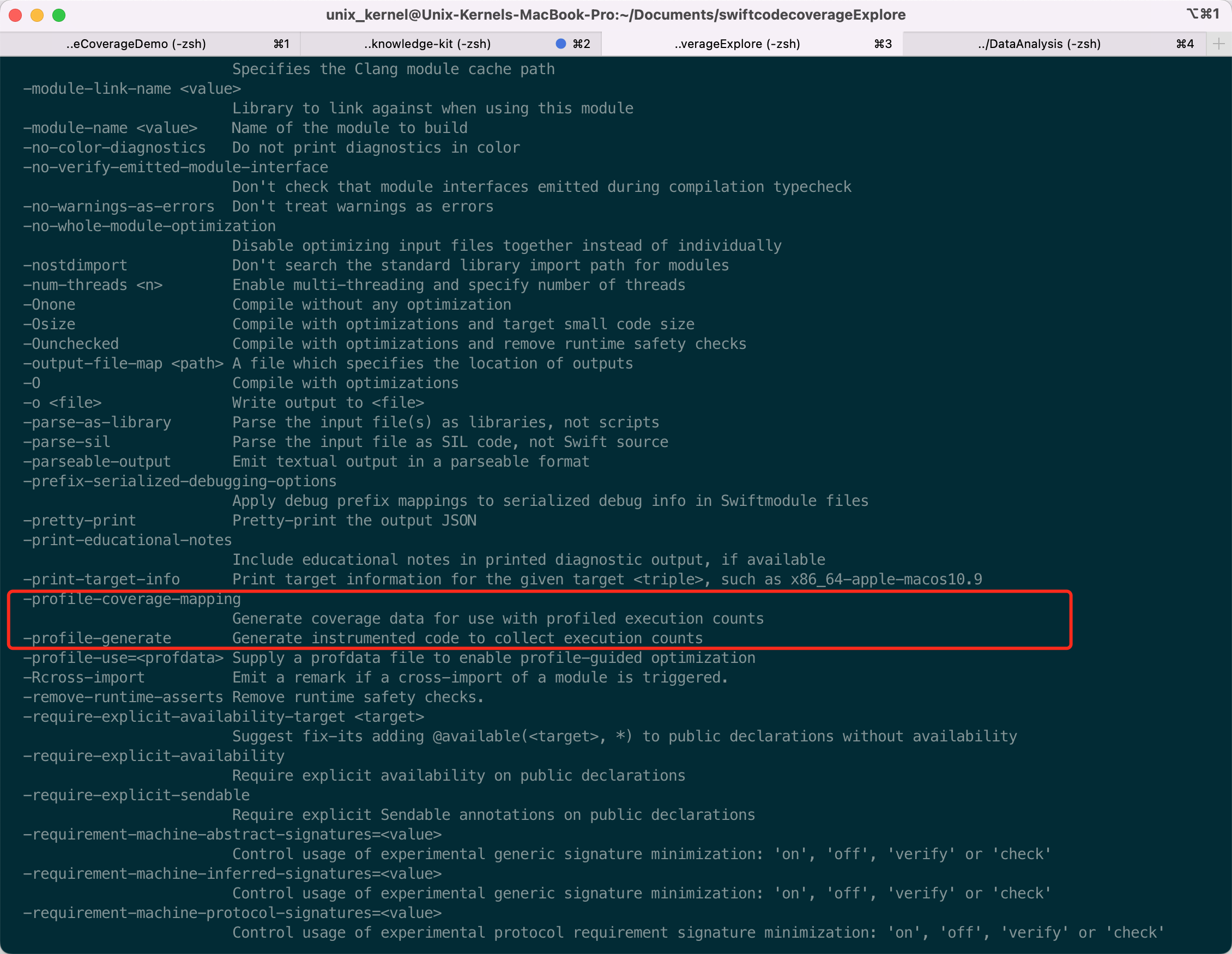Click the -print-target-info option text
Screen dimensions: 1232x954
(101, 579)
